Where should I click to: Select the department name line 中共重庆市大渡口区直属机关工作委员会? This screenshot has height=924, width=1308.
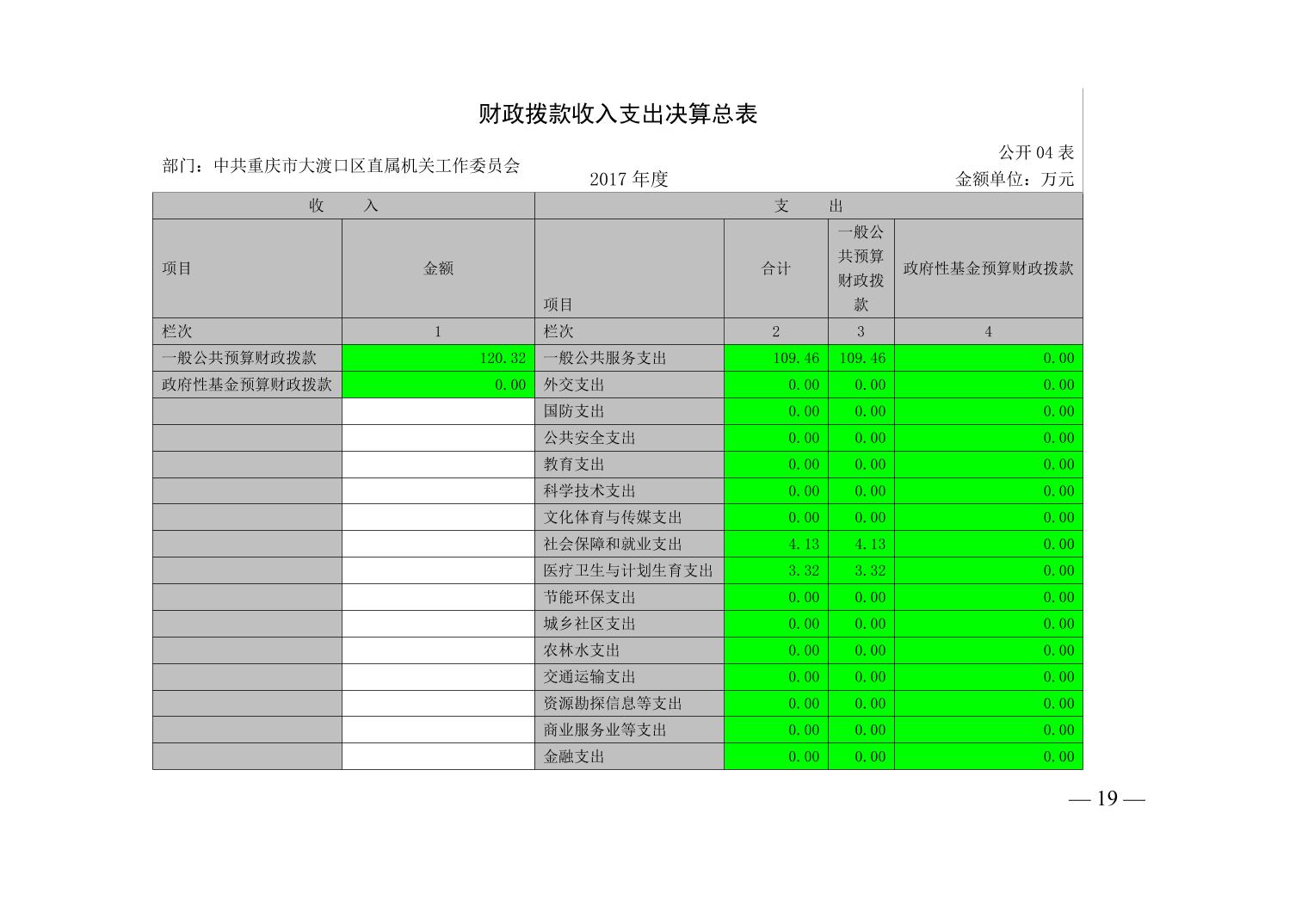click(341, 166)
